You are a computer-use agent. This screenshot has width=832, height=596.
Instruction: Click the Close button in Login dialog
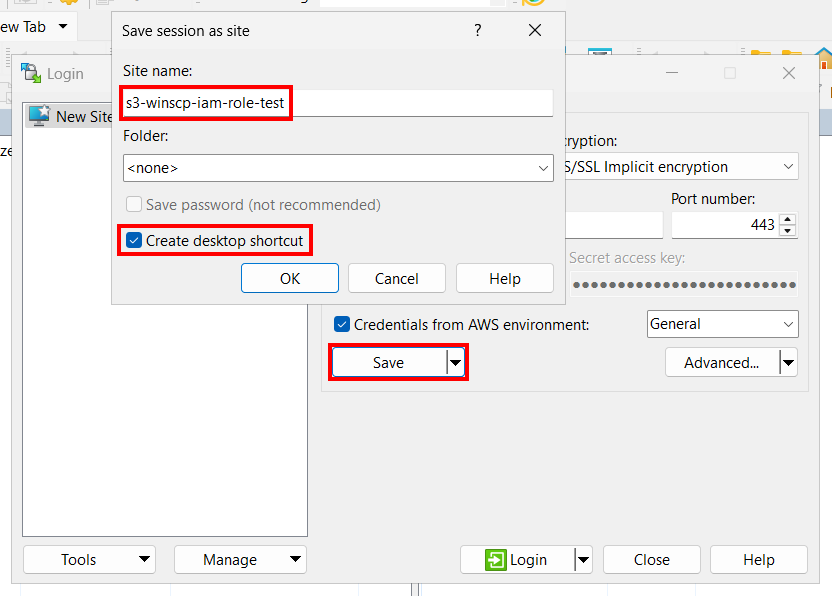(x=652, y=560)
